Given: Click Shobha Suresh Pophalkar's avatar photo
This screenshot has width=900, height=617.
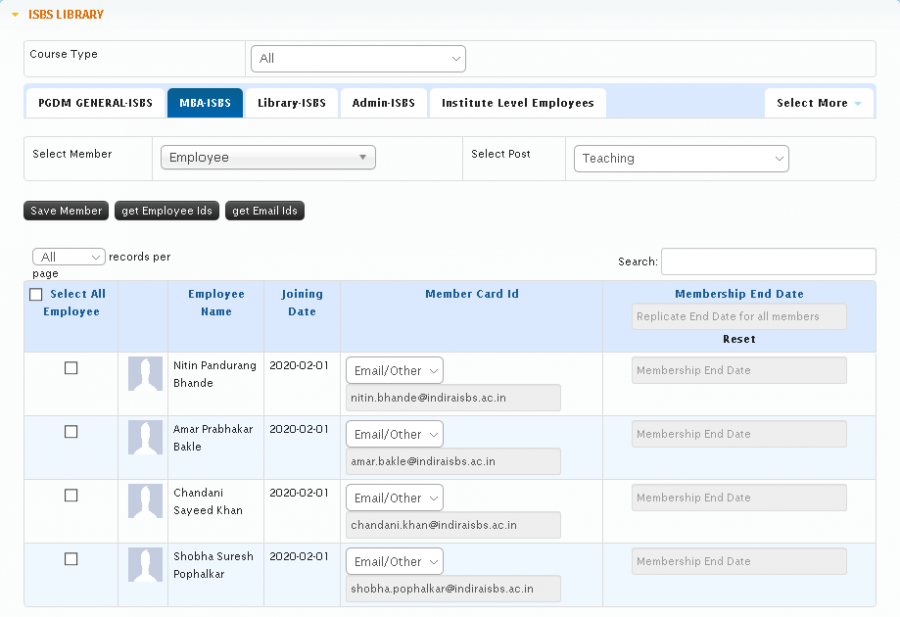Looking at the screenshot, I should click(145, 565).
